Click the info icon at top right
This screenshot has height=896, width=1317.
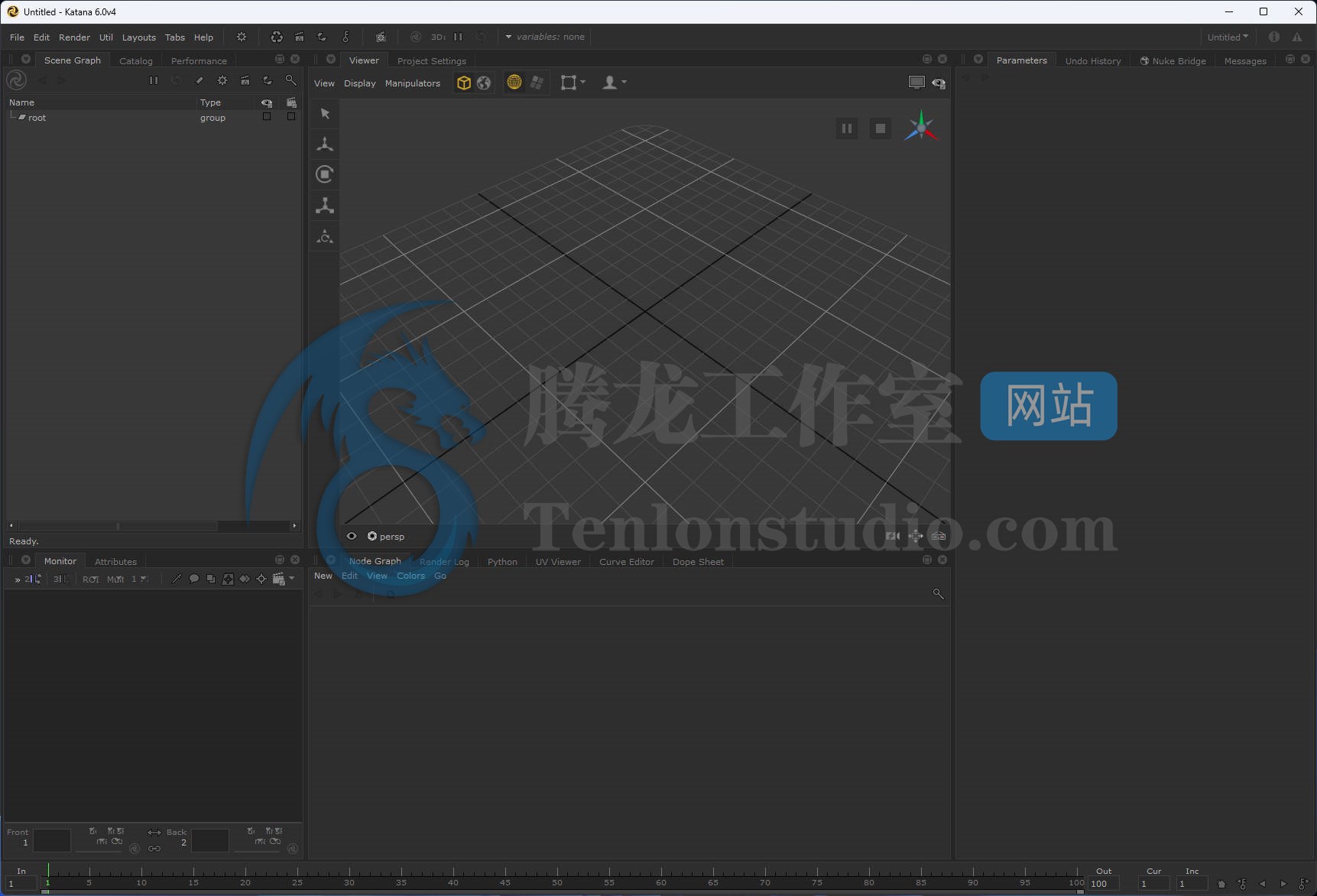click(1273, 37)
